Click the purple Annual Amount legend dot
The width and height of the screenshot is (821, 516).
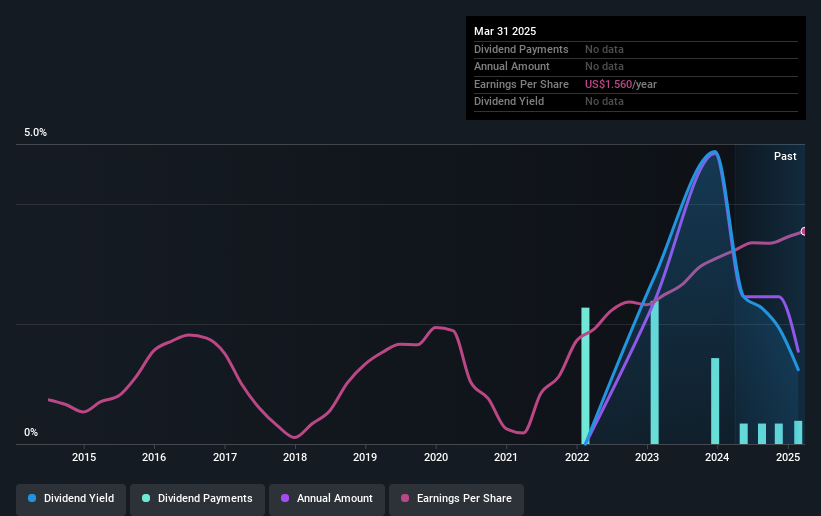tap(285, 498)
